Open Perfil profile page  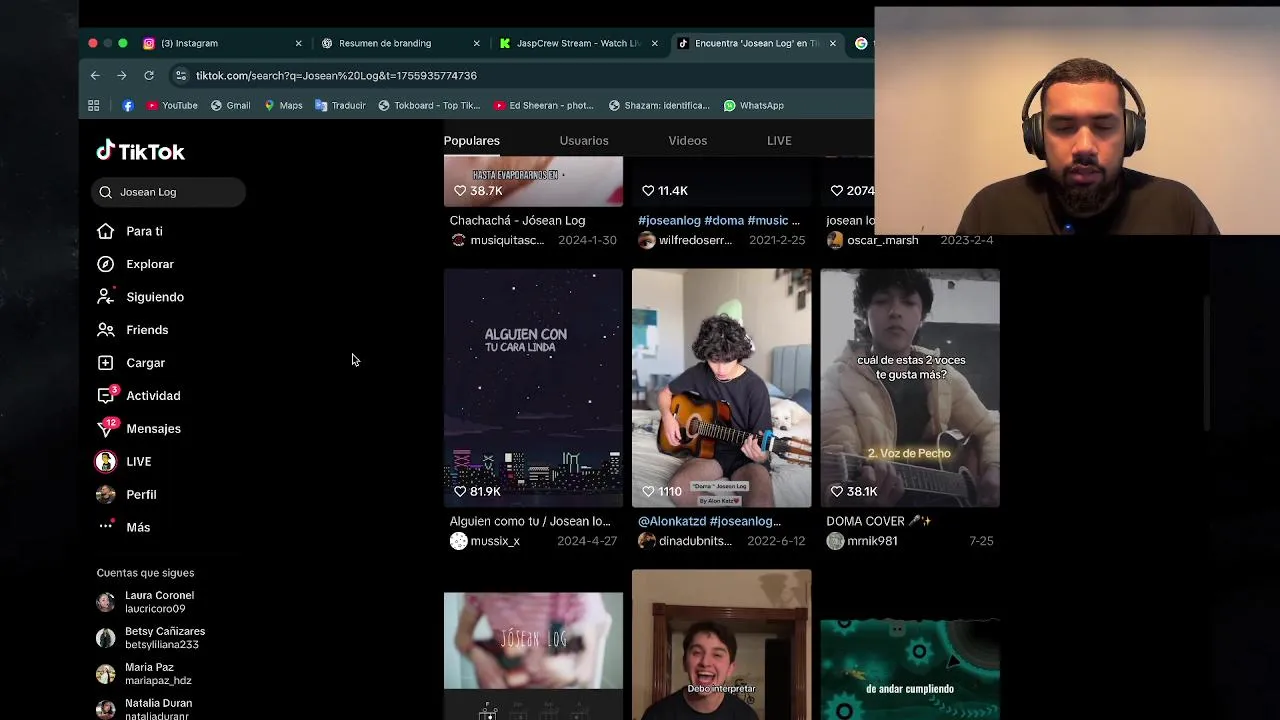tap(126, 495)
